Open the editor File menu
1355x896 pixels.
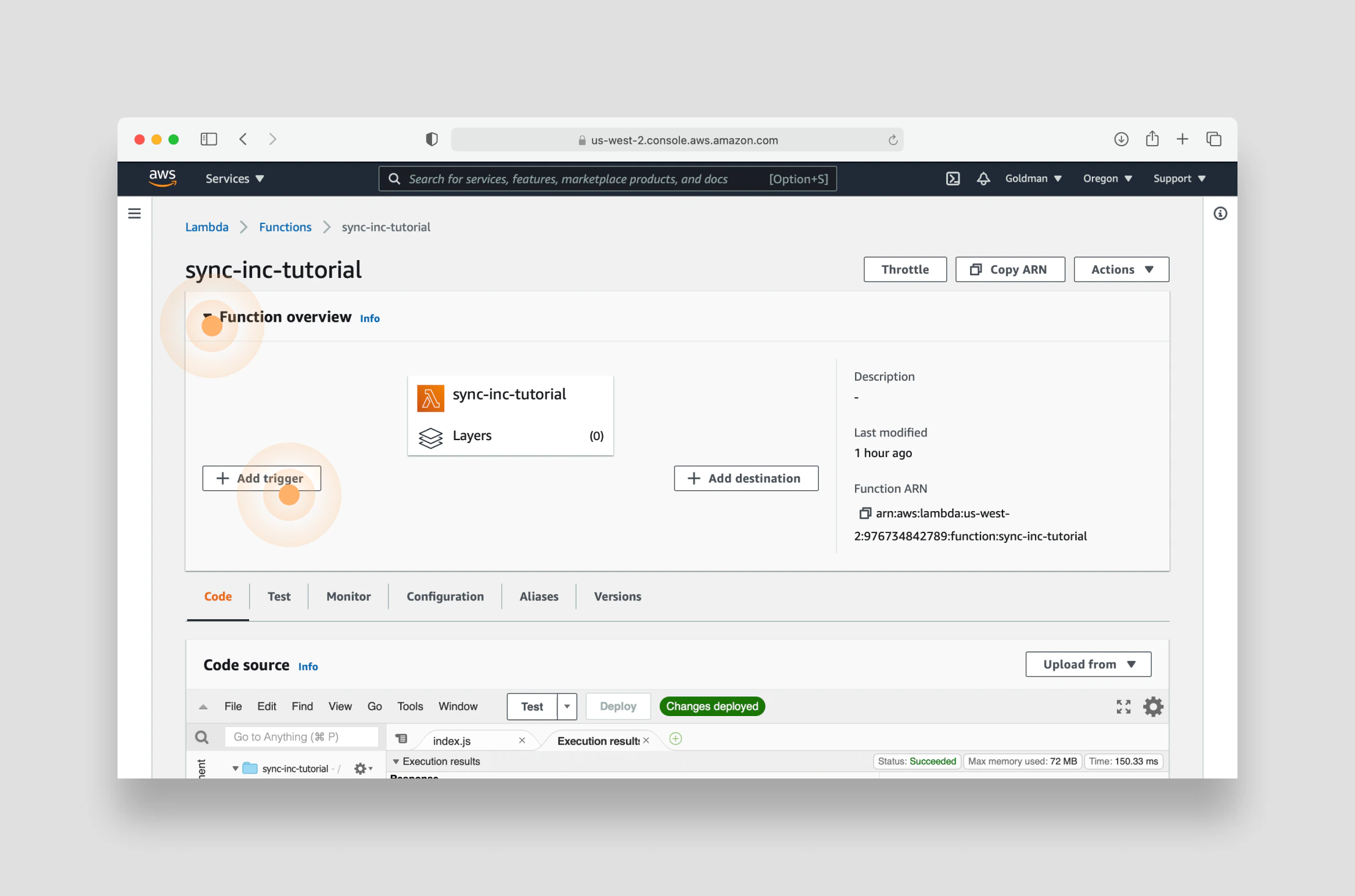(x=233, y=706)
